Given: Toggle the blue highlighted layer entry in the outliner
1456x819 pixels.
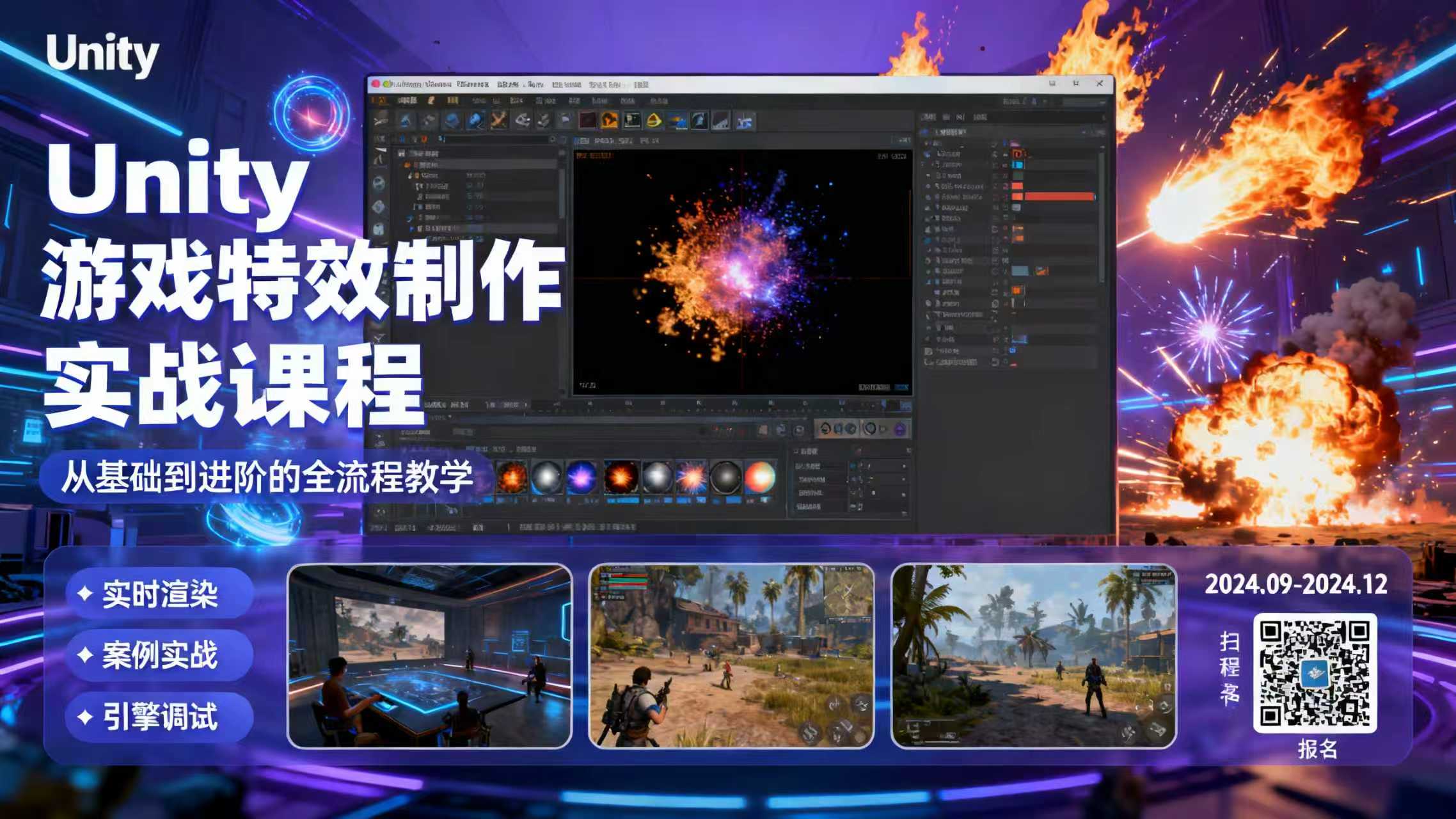Looking at the screenshot, I should point(1017,165).
